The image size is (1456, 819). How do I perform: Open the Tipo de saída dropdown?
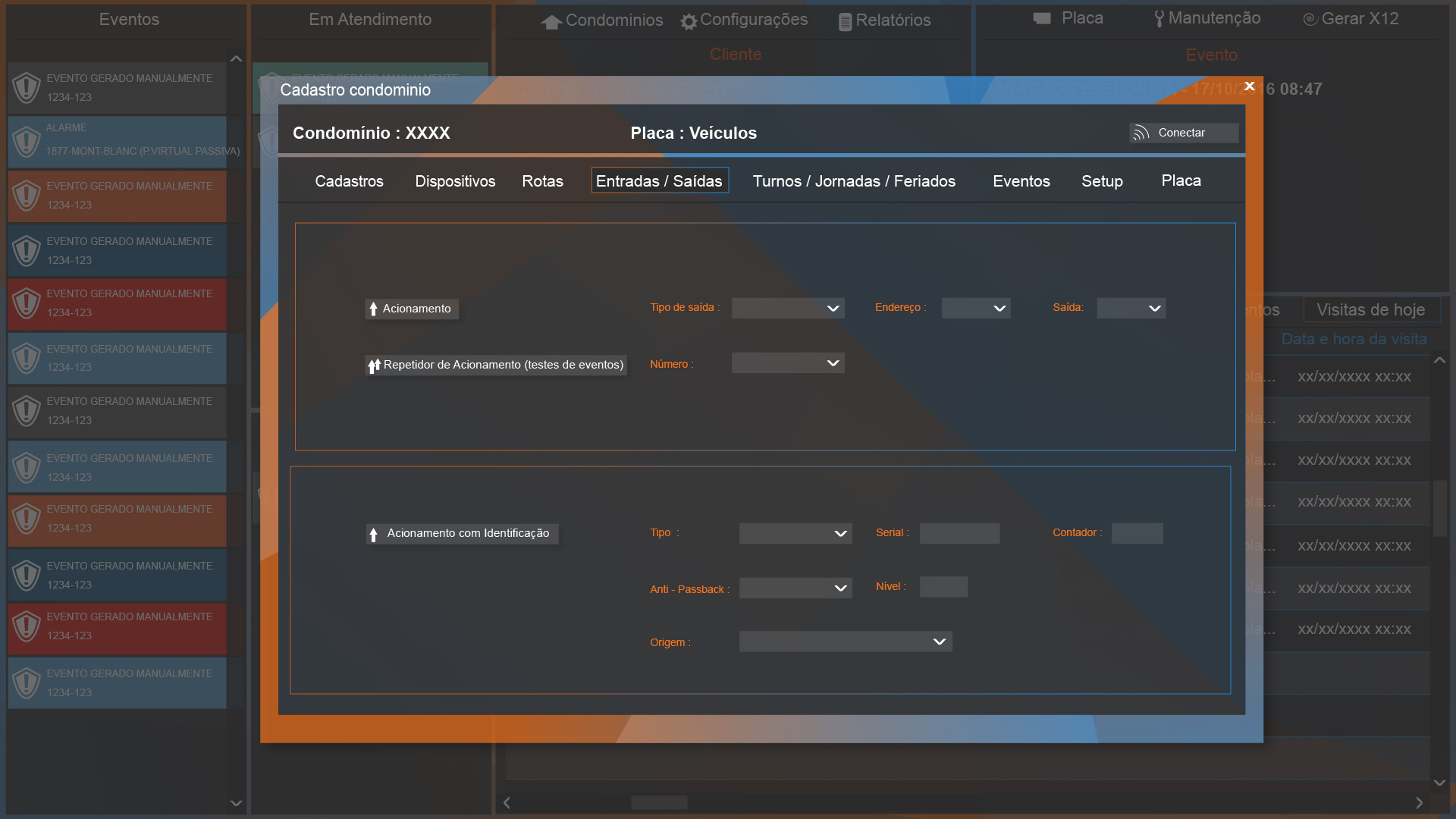pyautogui.click(x=788, y=308)
